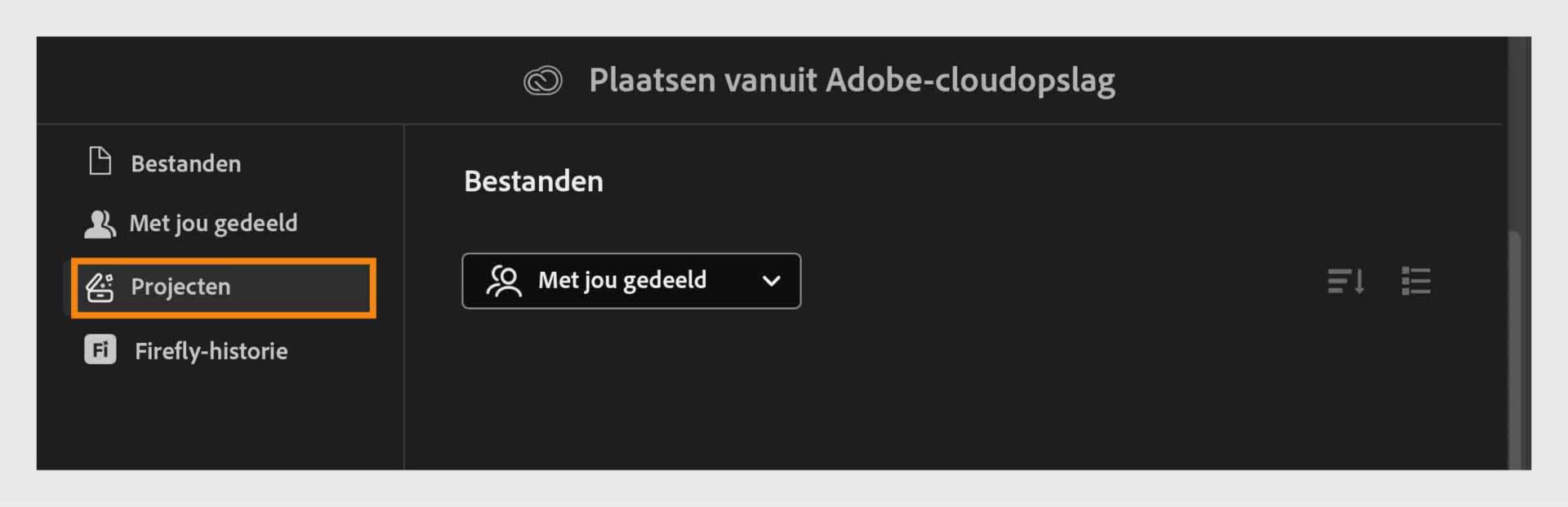Switch to list view using the list icon

pyautogui.click(x=1417, y=281)
